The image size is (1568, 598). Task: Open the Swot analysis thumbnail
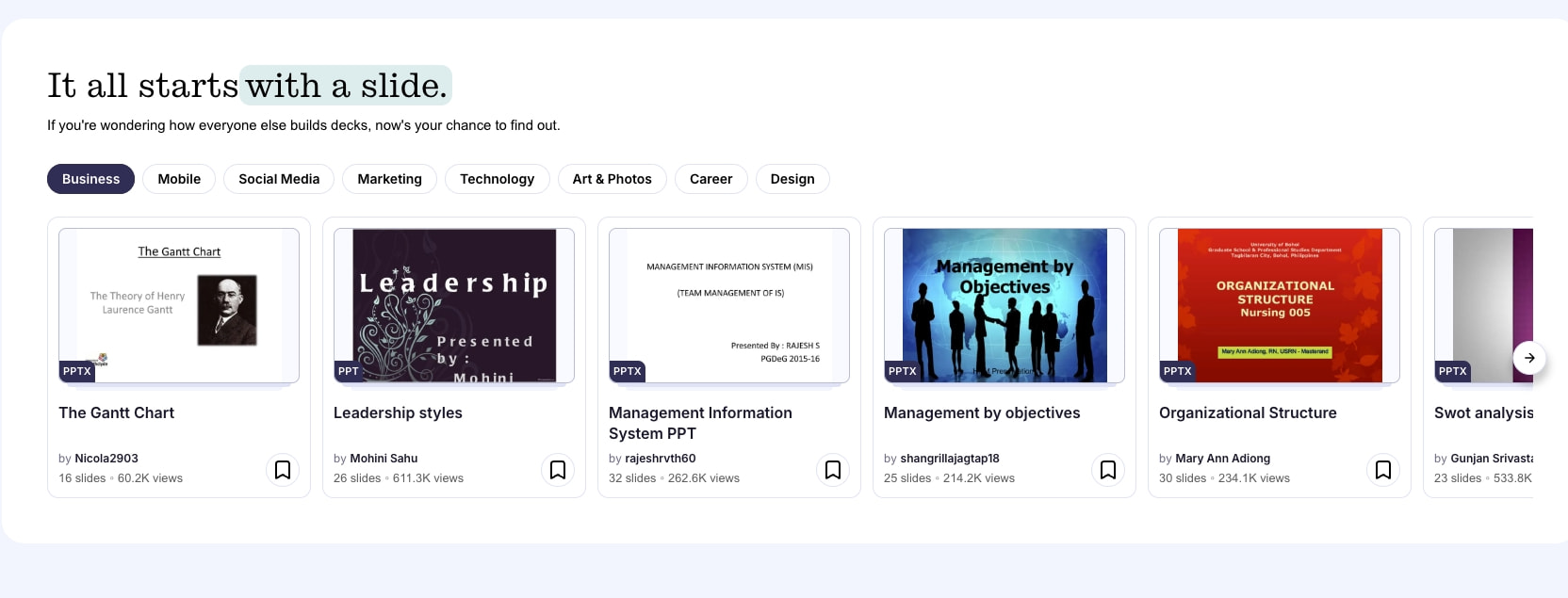pos(1483,305)
